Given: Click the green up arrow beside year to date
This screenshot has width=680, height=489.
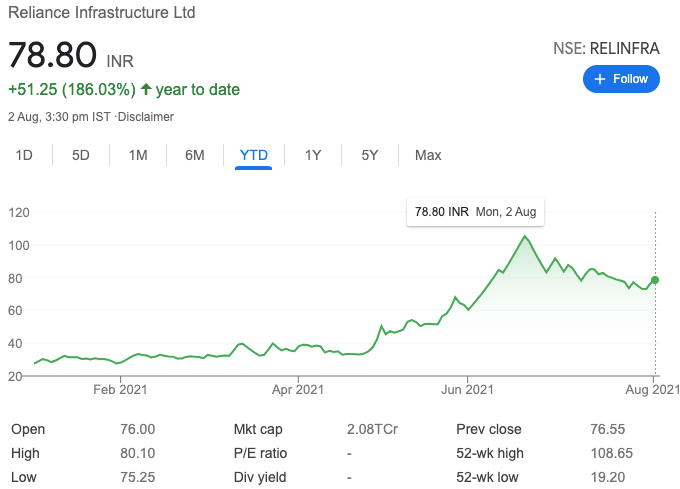Looking at the screenshot, I should pyautogui.click(x=146, y=90).
